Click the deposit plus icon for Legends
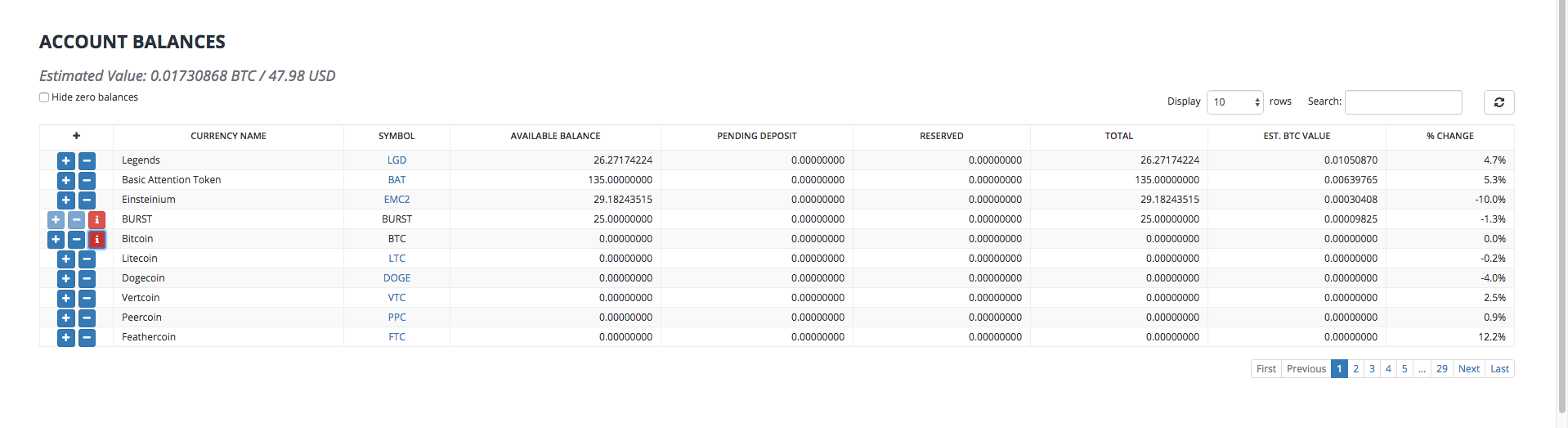1568x428 pixels. pos(66,161)
